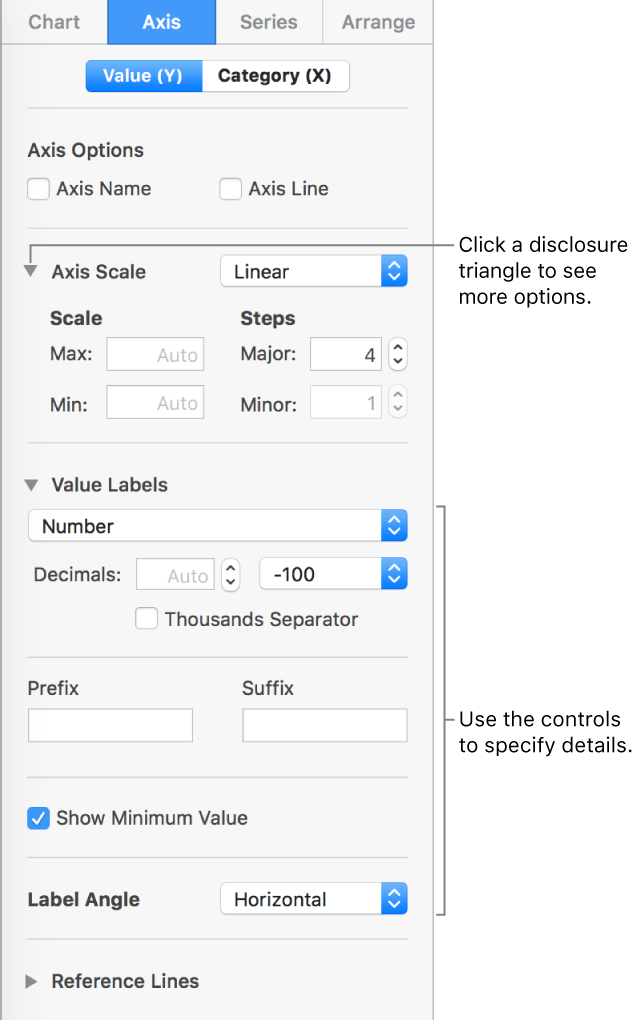The width and height of the screenshot is (640, 1022).
Task: Check the Thousands Separator option
Action: pos(146,619)
